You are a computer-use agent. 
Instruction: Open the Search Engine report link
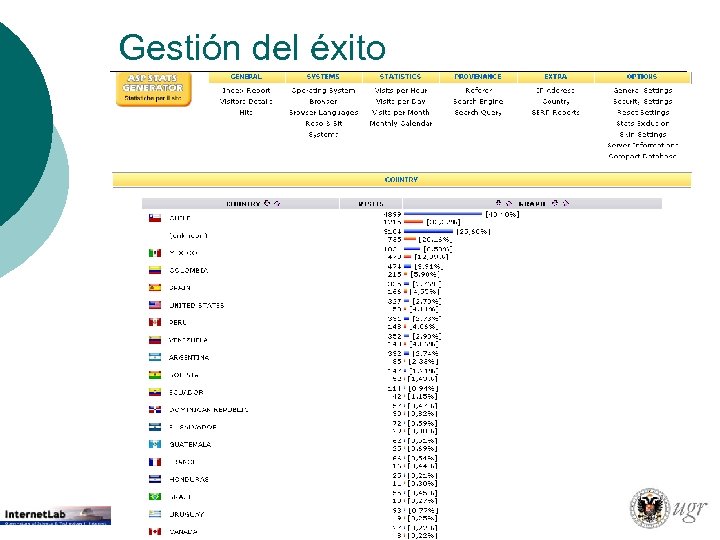coord(478,101)
